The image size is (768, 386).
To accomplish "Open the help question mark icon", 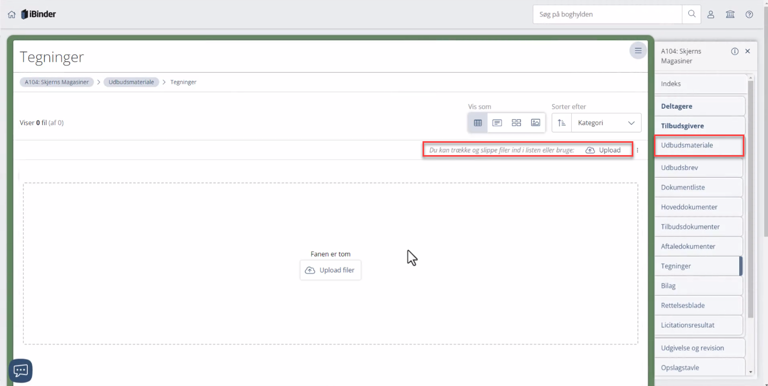I will click(749, 15).
